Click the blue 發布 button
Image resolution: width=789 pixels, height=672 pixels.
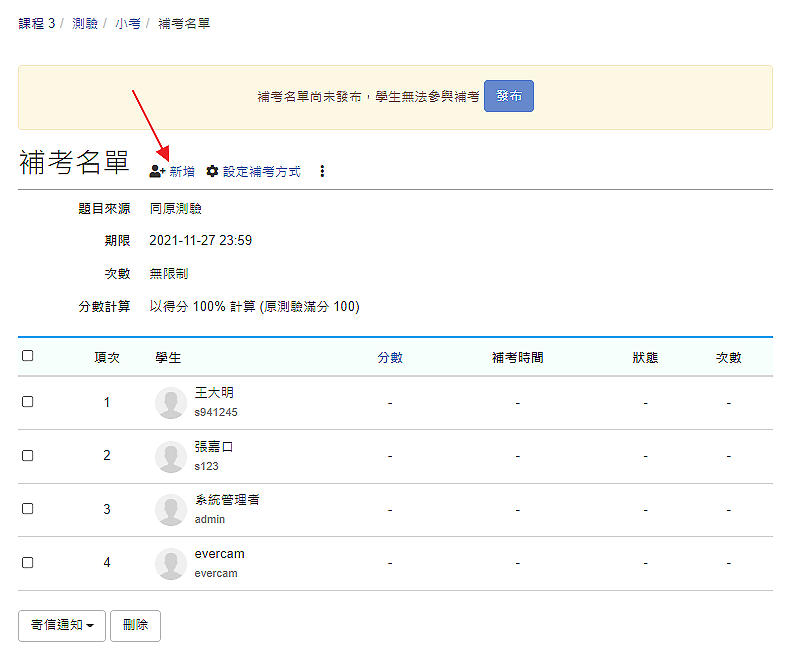(x=509, y=96)
